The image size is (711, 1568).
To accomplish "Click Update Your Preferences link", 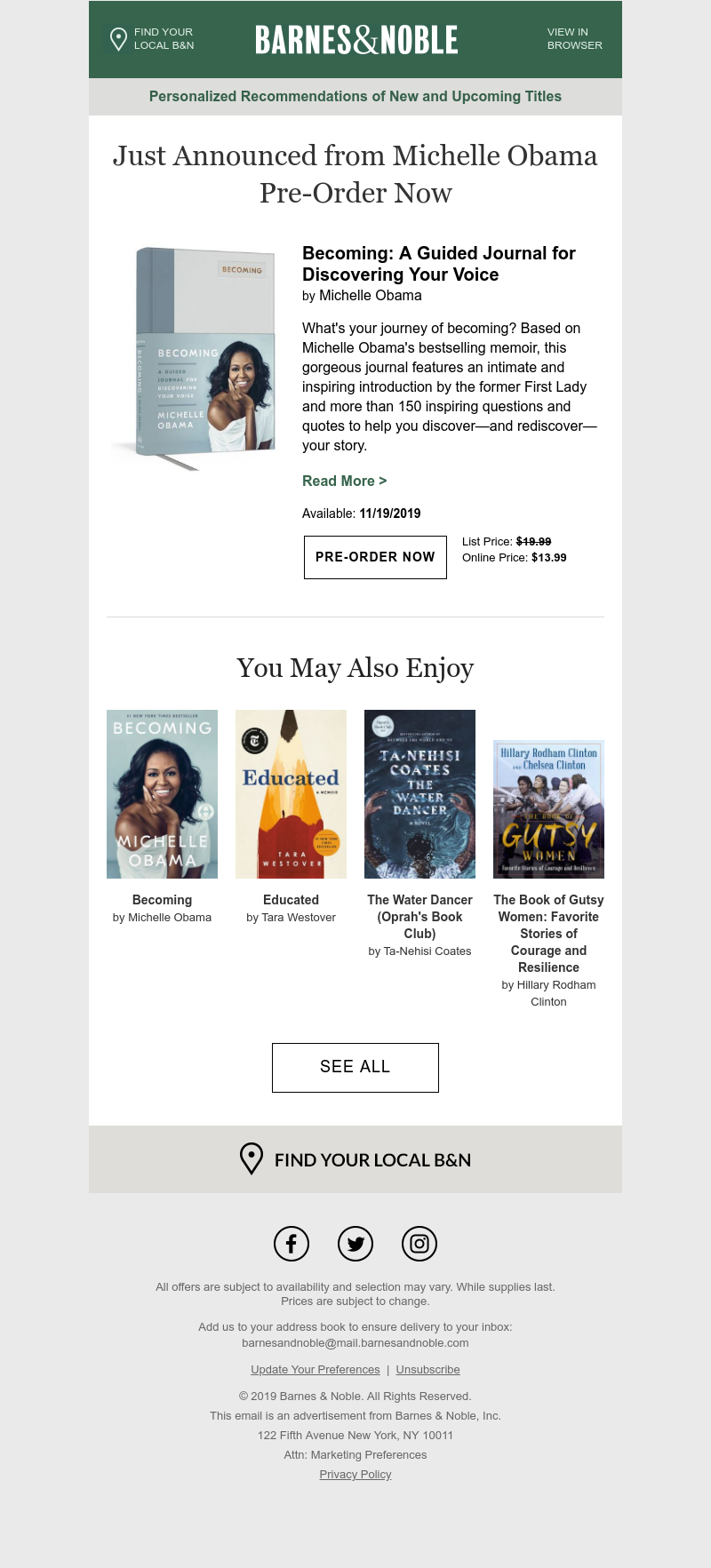I will coord(316,1370).
